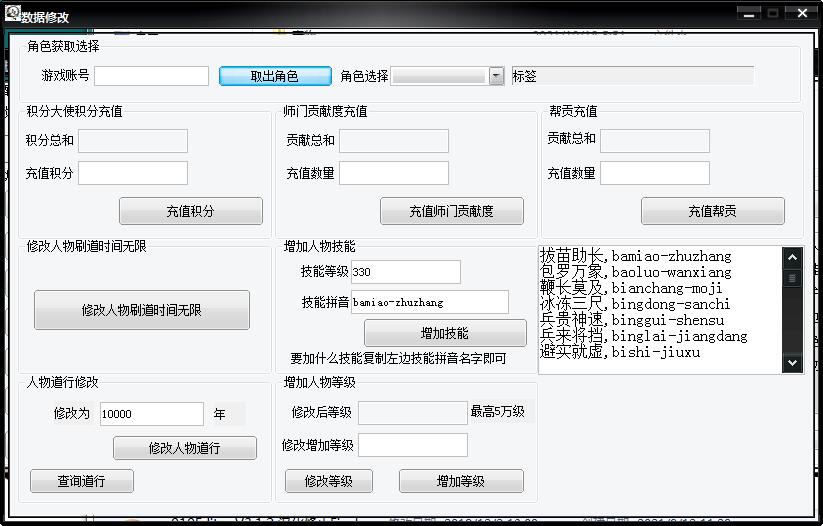Select 拔苗助长 bamiao-zhuzhang in list
This screenshot has height=526, width=823.
coord(635,256)
